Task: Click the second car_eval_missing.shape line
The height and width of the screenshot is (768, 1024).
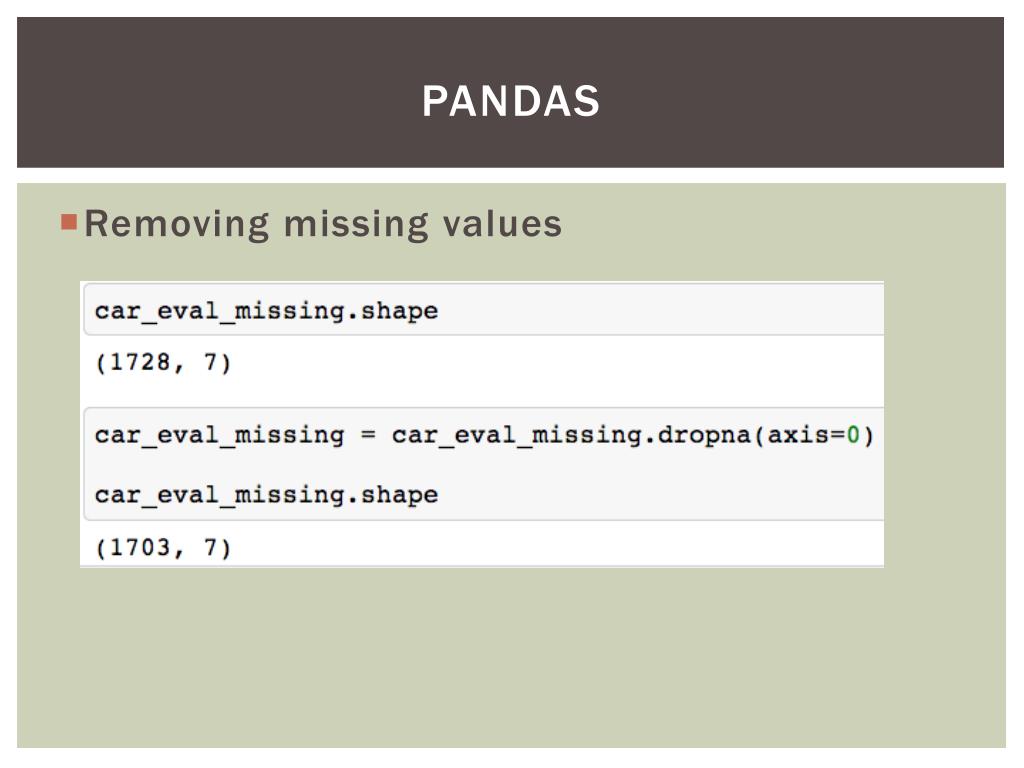Action: point(266,494)
